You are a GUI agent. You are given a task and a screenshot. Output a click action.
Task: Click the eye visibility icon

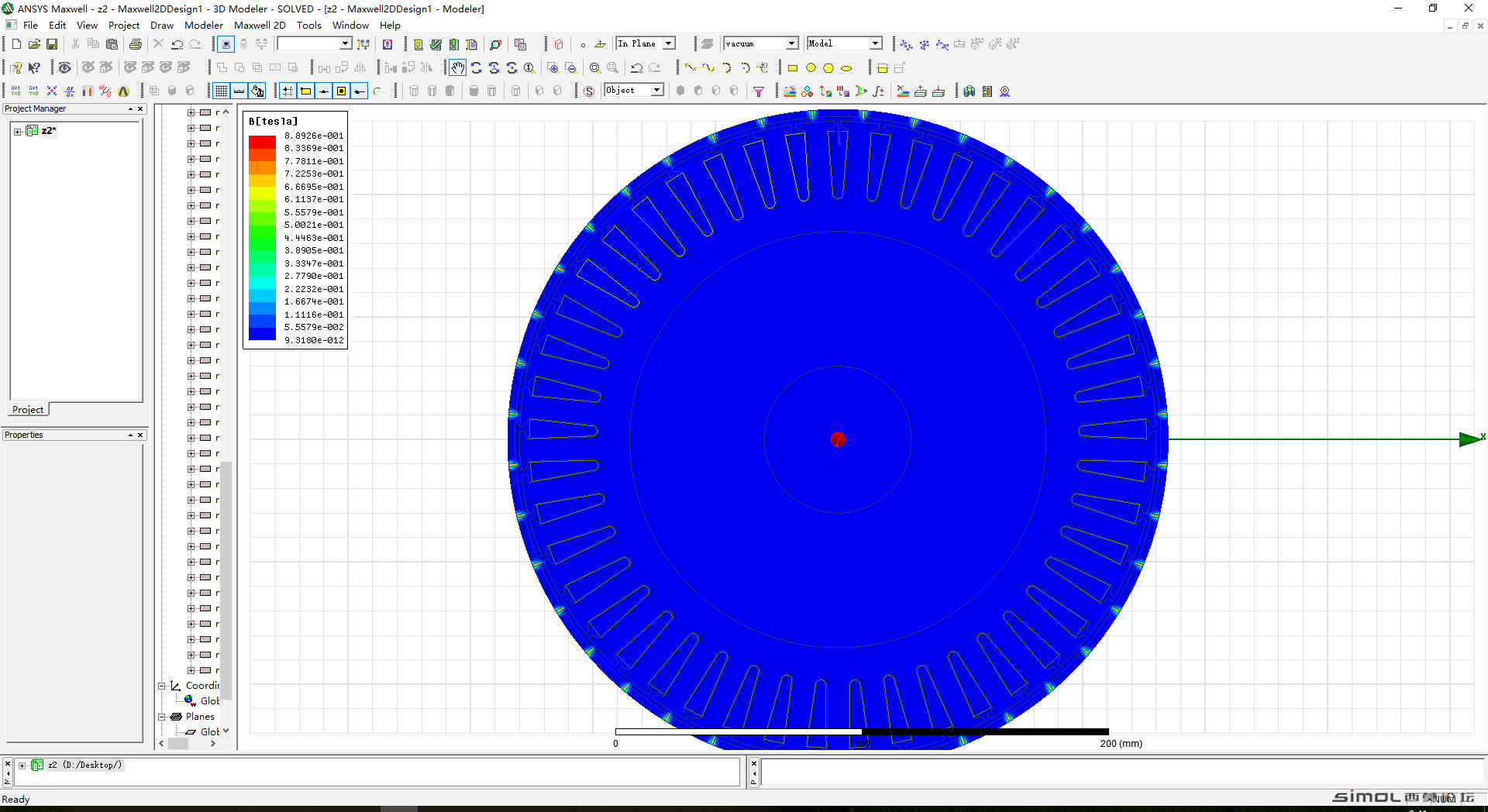65,68
